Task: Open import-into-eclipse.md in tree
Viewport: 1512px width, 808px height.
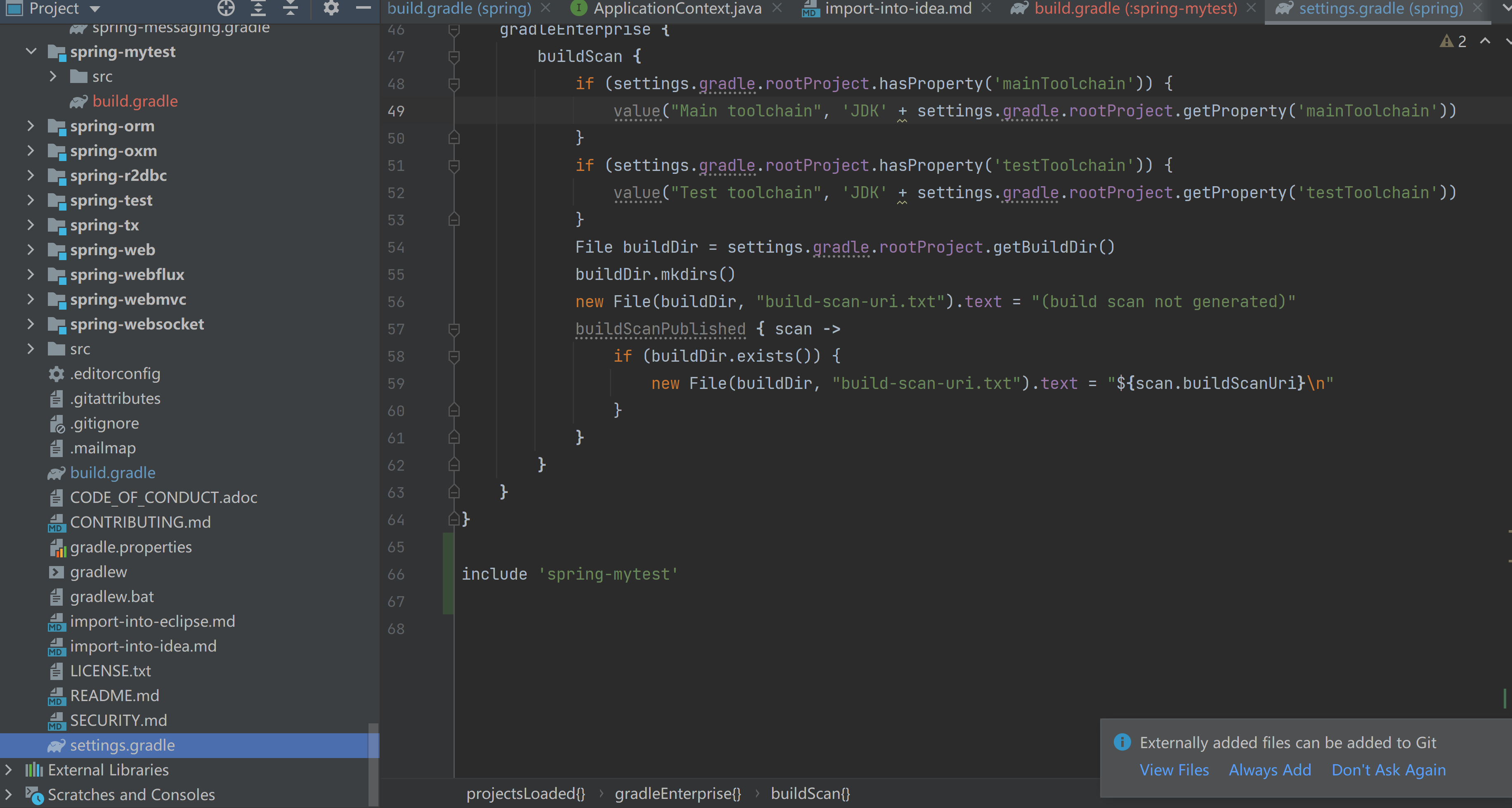Action: pyautogui.click(x=153, y=621)
